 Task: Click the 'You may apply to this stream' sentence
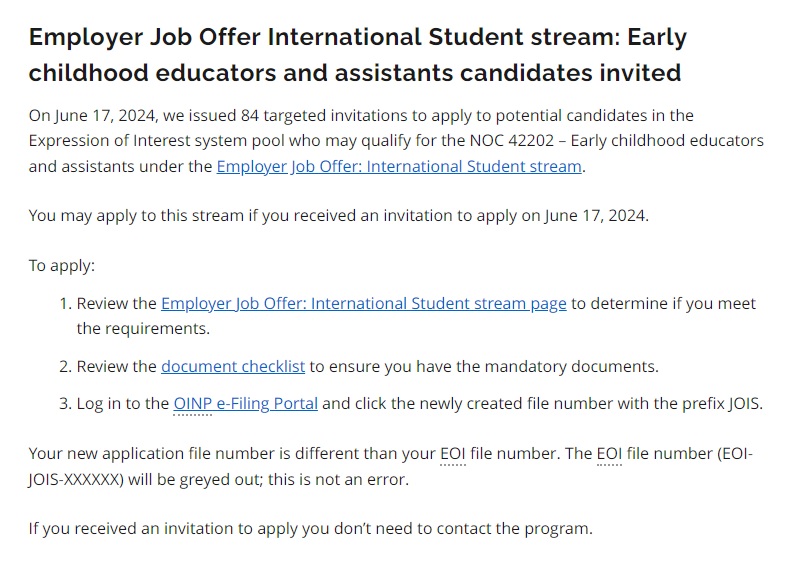[339, 216]
